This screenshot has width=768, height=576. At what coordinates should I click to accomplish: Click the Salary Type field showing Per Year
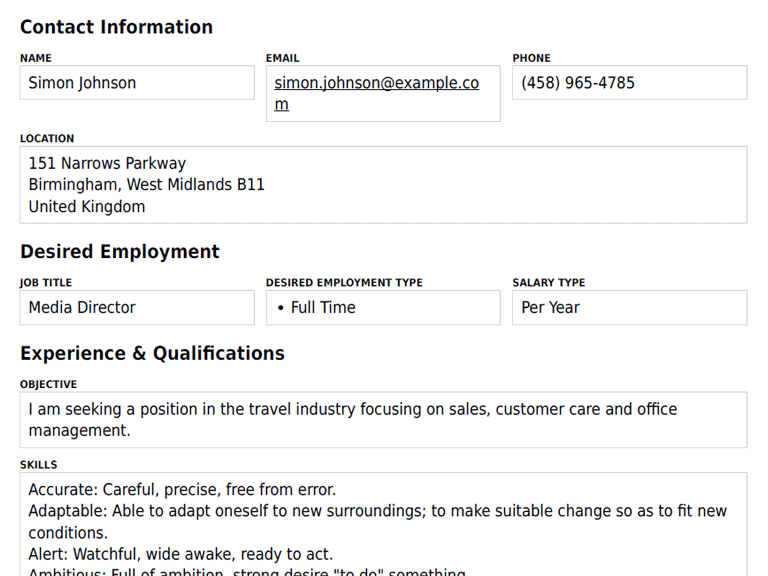[629, 308]
